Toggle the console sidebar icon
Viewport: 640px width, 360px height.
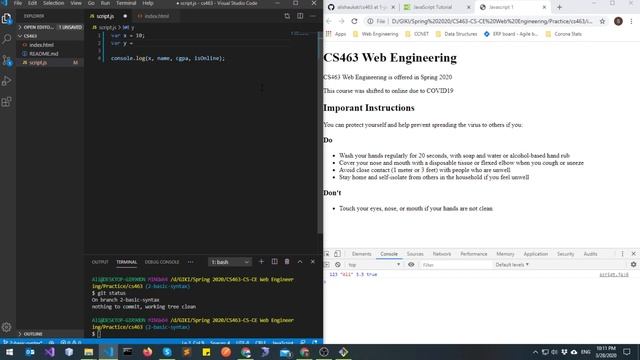tap(327, 264)
